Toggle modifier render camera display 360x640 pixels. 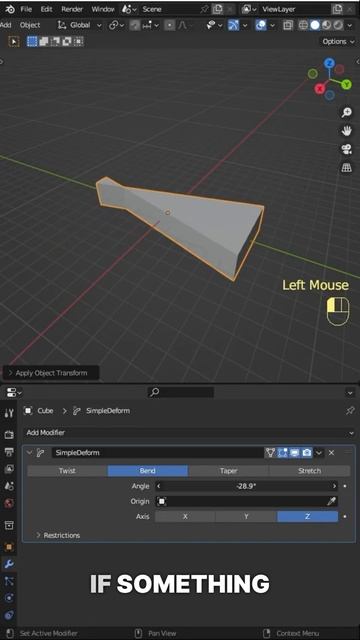point(307,452)
